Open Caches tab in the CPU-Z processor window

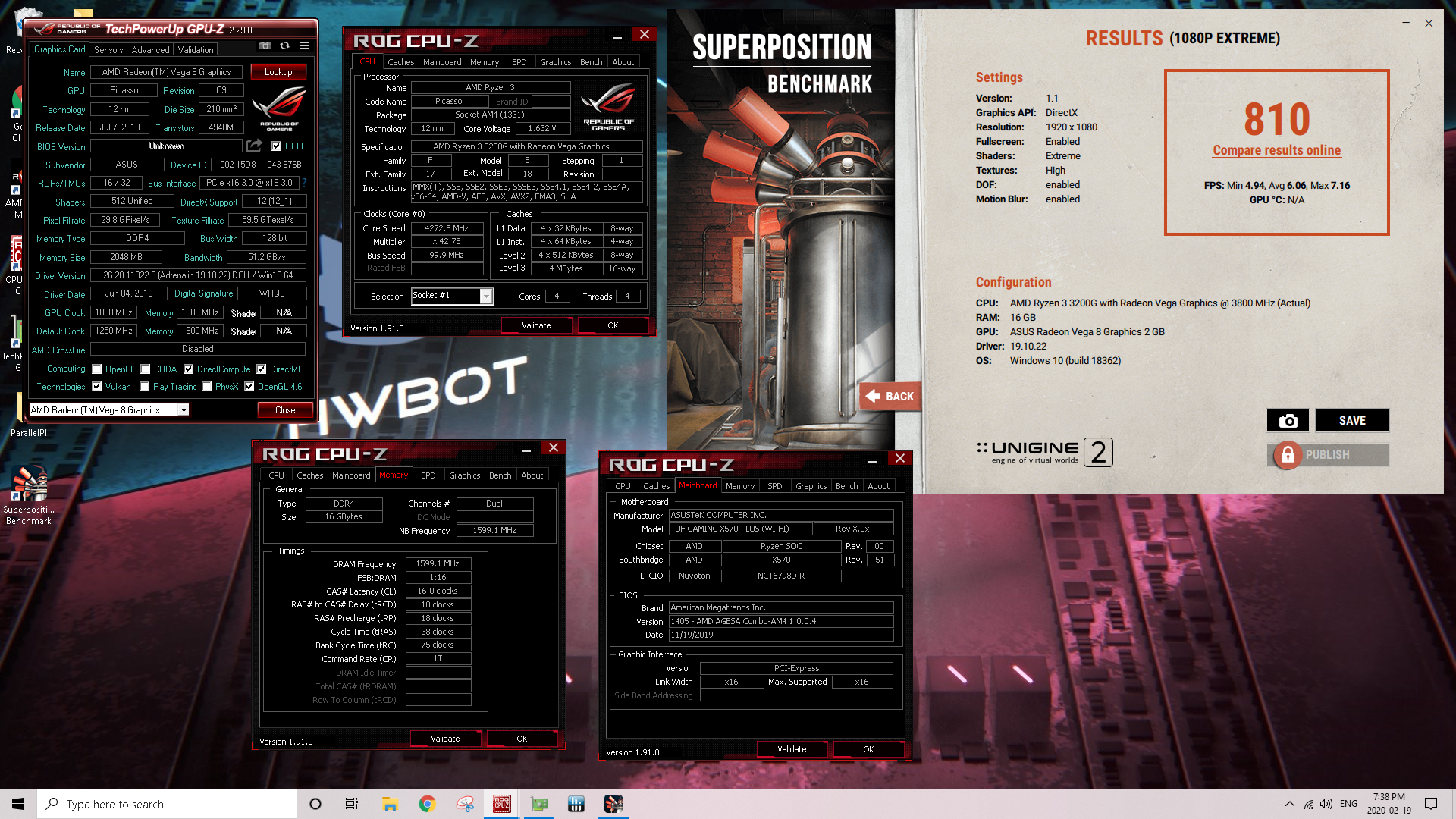click(400, 62)
